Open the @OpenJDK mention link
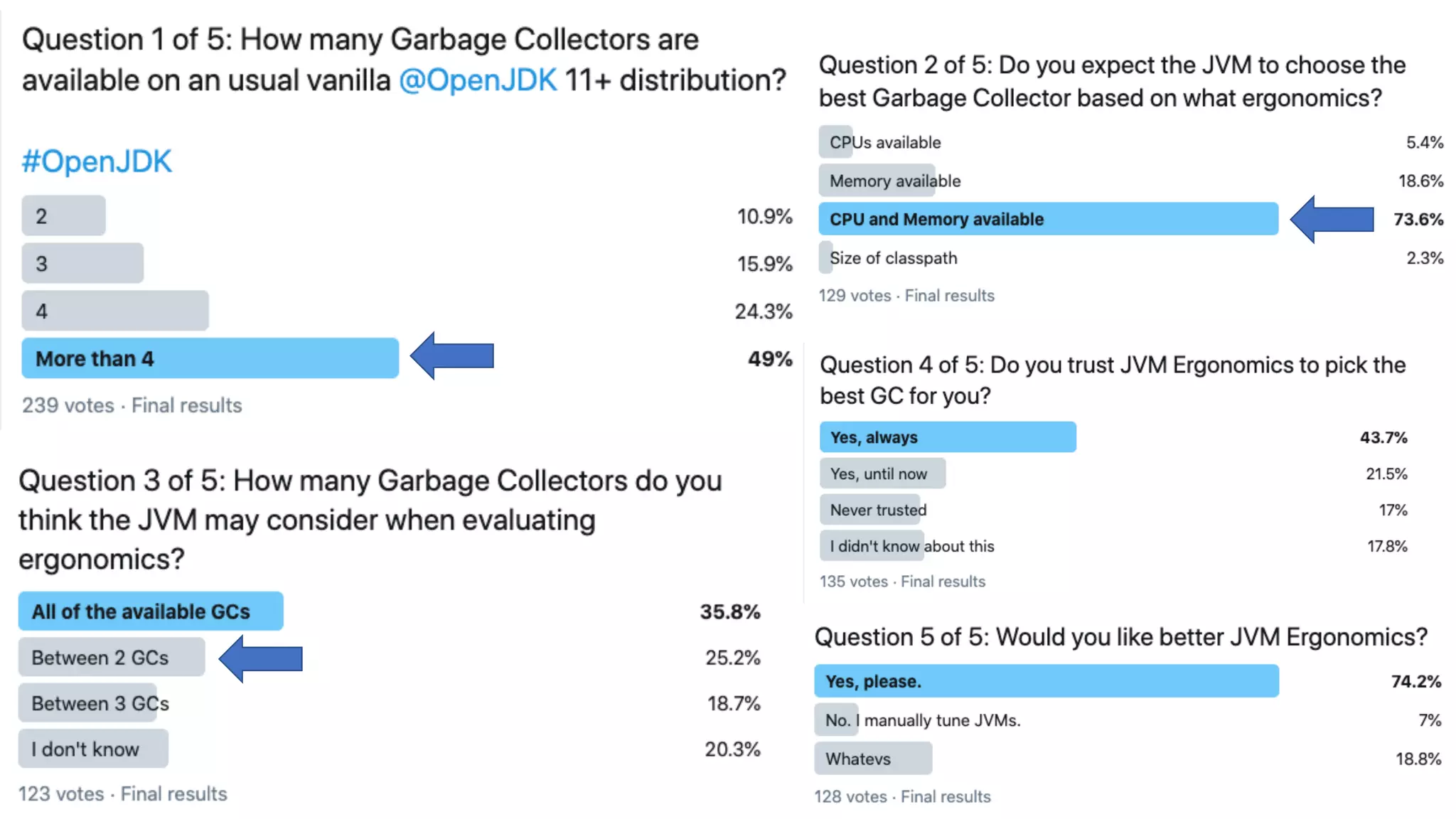The width and height of the screenshot is (1456, 819). pos(478,80)
